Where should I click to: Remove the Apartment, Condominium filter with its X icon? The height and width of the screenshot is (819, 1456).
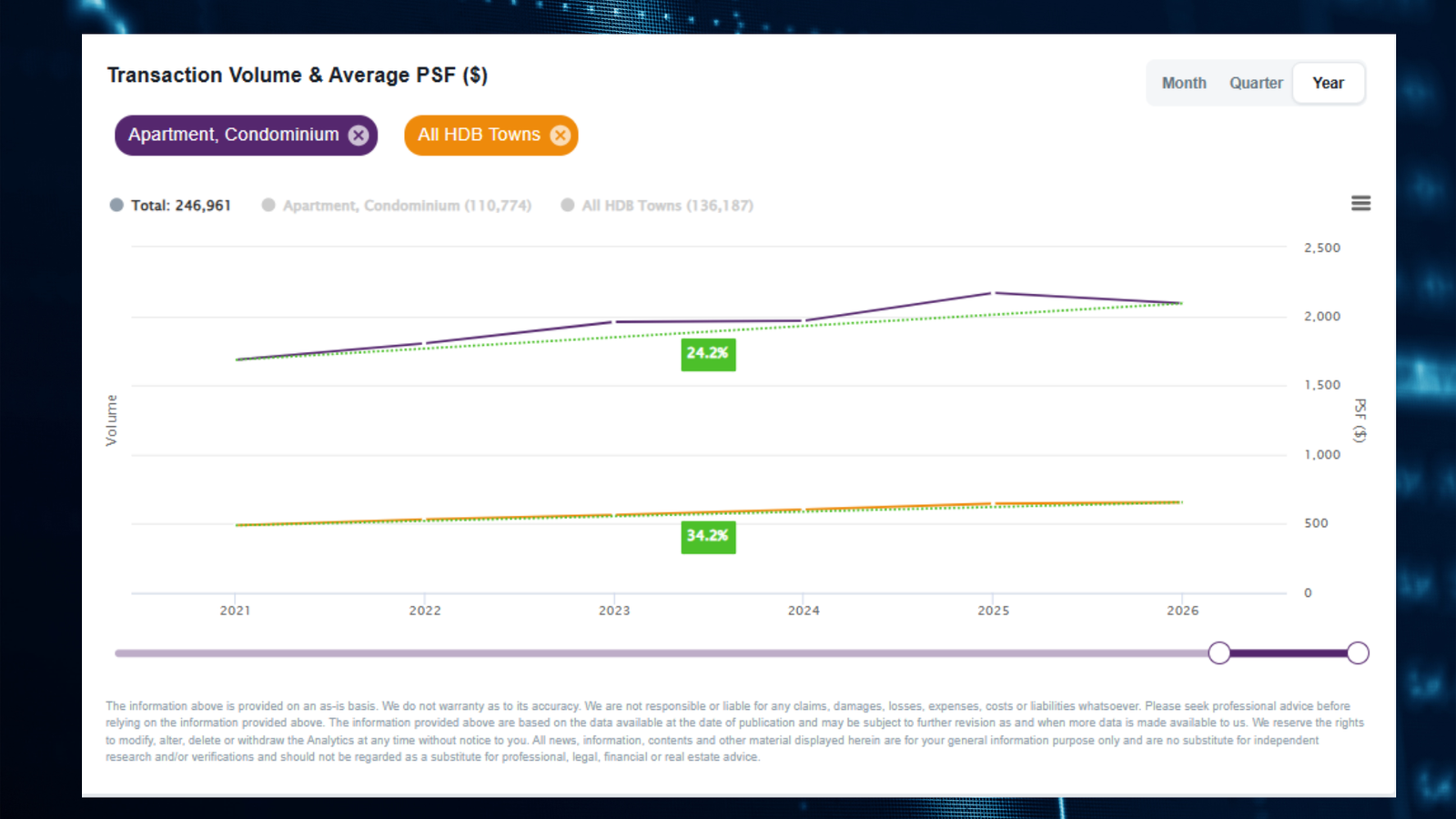coord(359,135)
